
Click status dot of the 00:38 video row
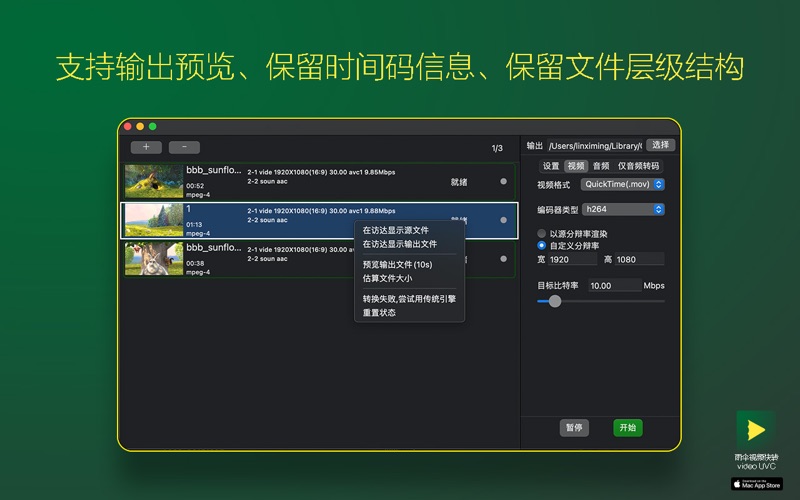(504, 259)
